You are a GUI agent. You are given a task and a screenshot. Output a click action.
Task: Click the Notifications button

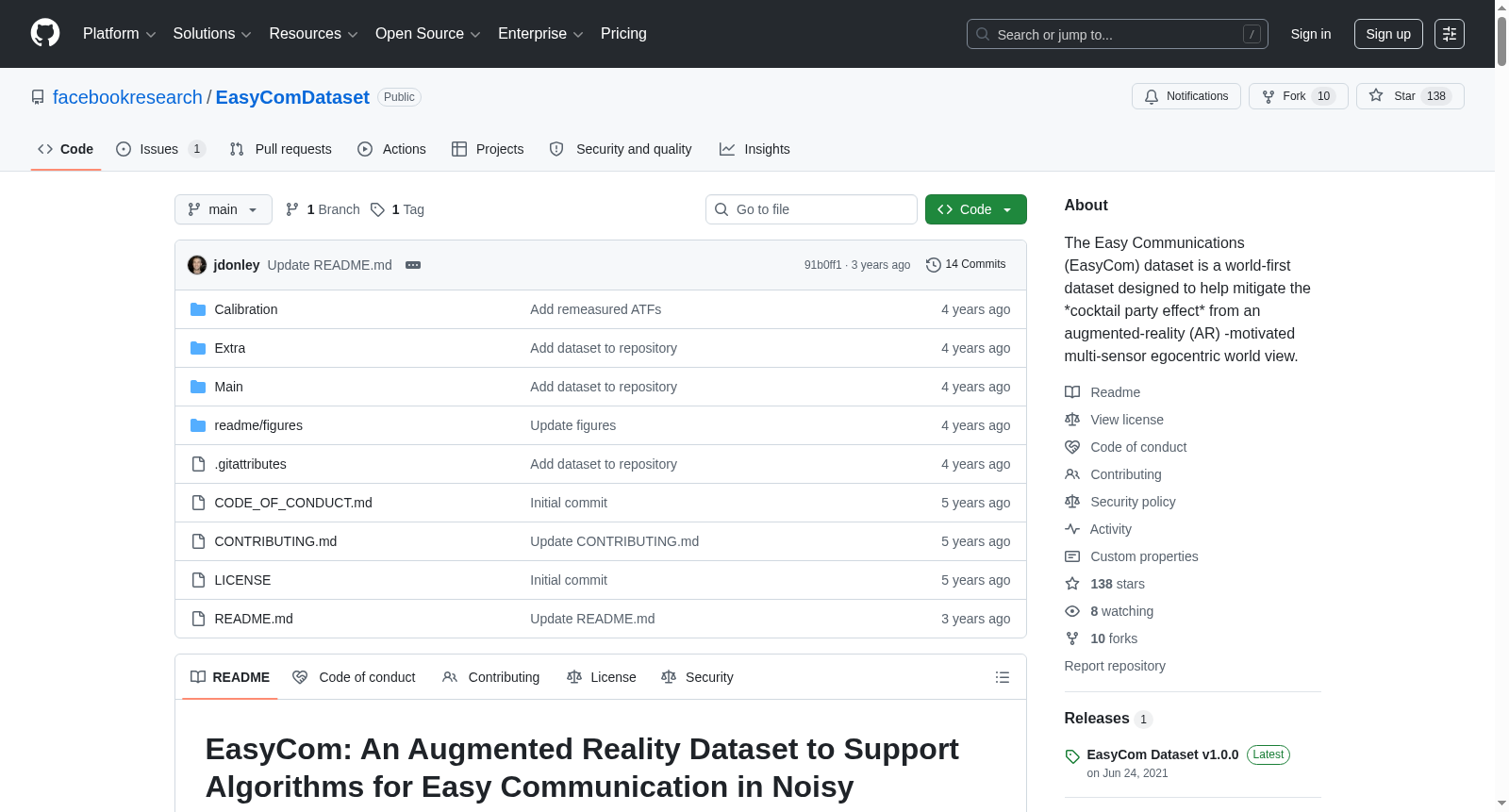click(x=1186, y=96)
